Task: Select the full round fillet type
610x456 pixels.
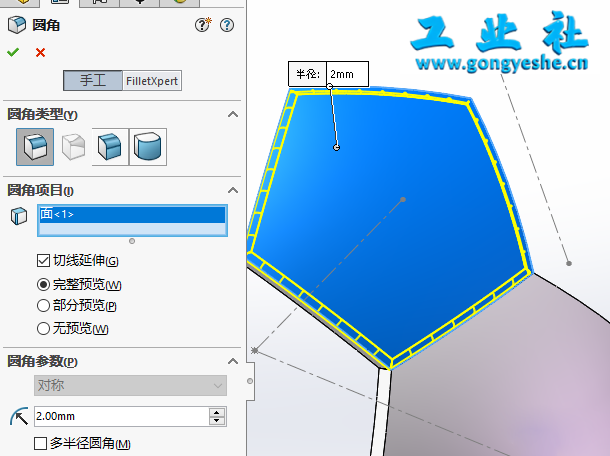Action: [148, 147]
